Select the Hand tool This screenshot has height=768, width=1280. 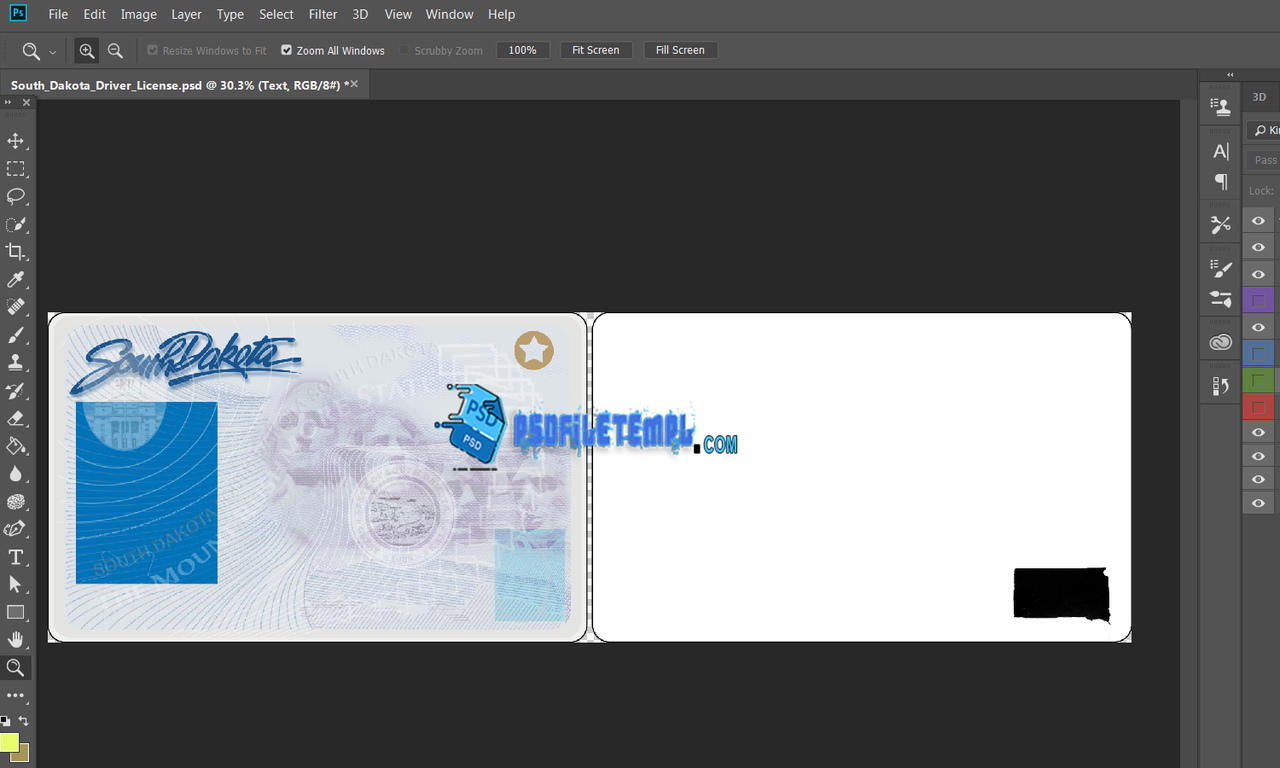click(16, 640)
